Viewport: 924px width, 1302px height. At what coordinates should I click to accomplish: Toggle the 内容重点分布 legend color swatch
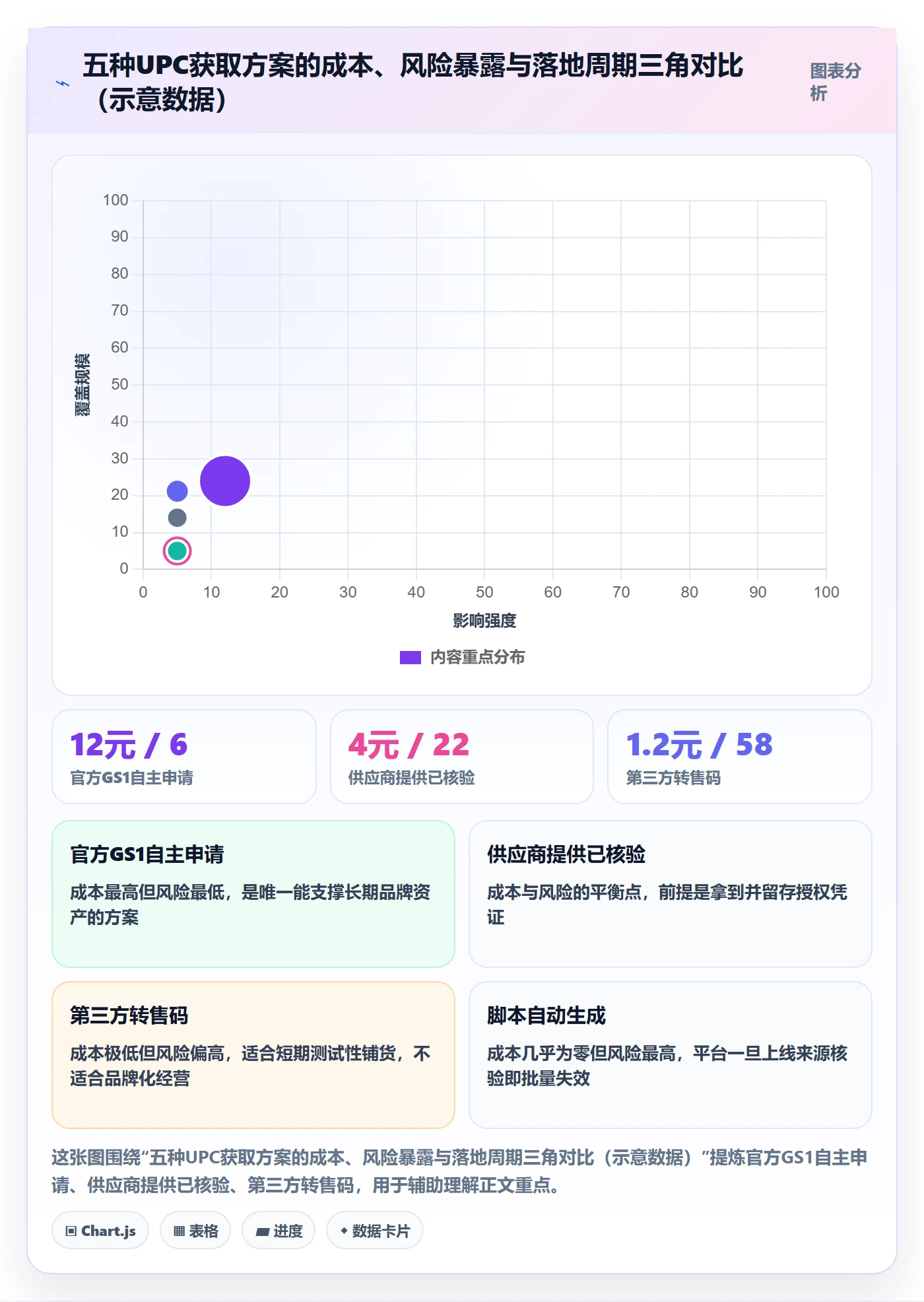[410, 658]
